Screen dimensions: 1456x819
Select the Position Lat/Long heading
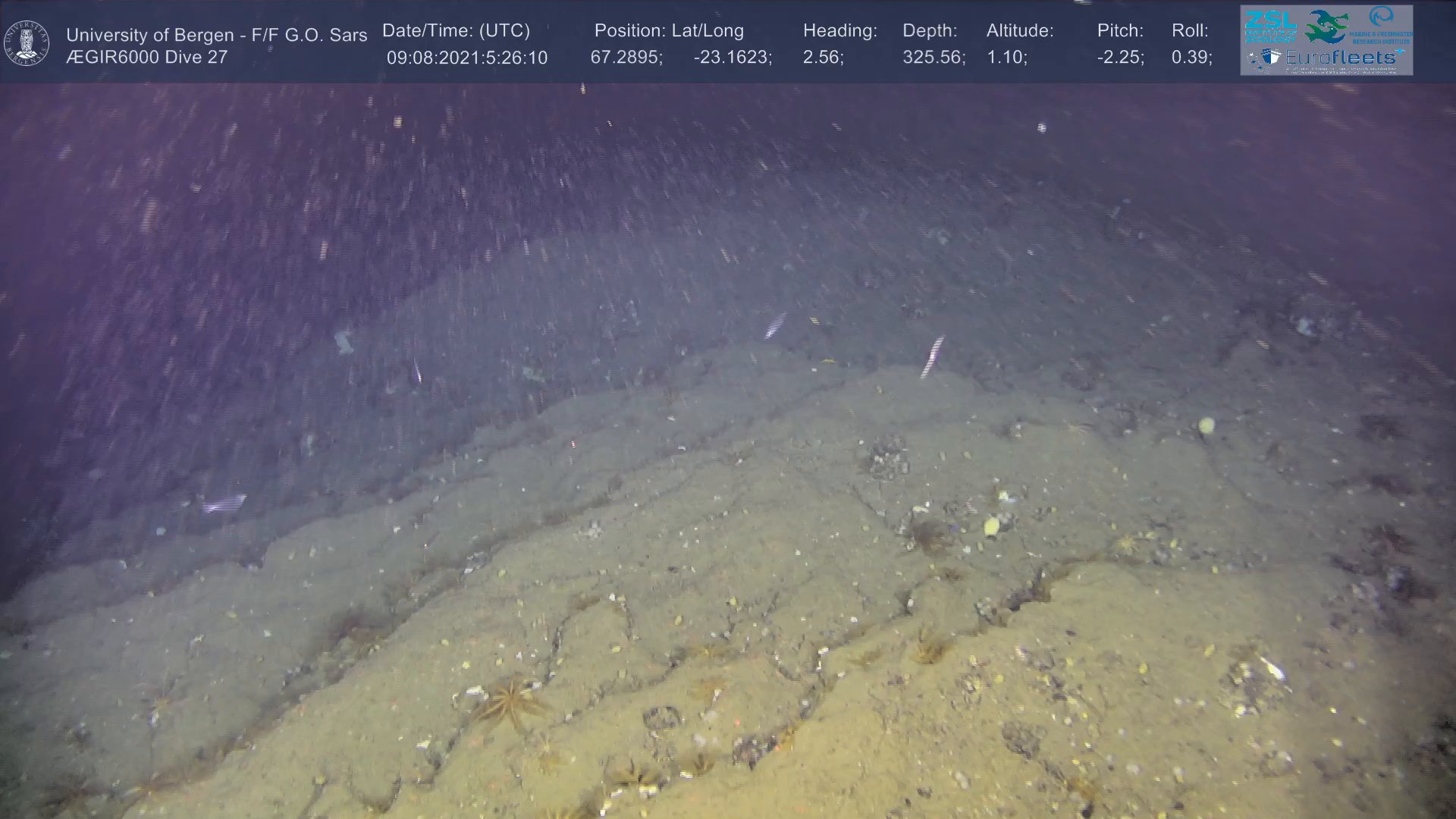[x=668, y=30]
